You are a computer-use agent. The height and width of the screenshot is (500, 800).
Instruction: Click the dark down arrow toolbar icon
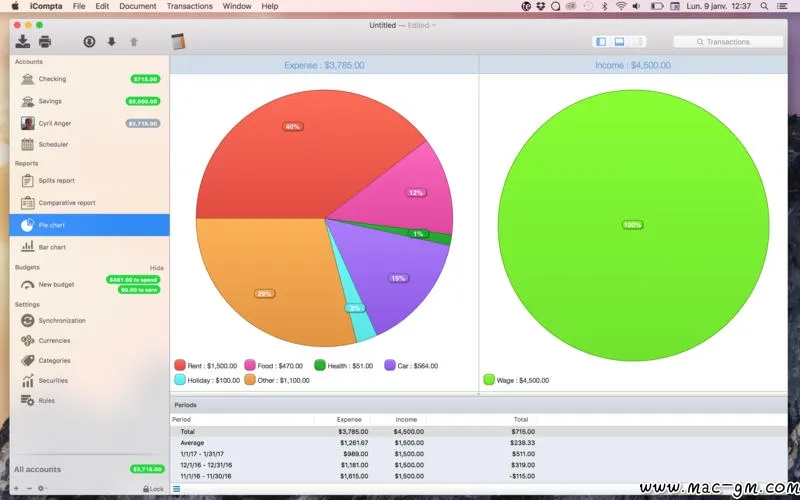(111, 42)
